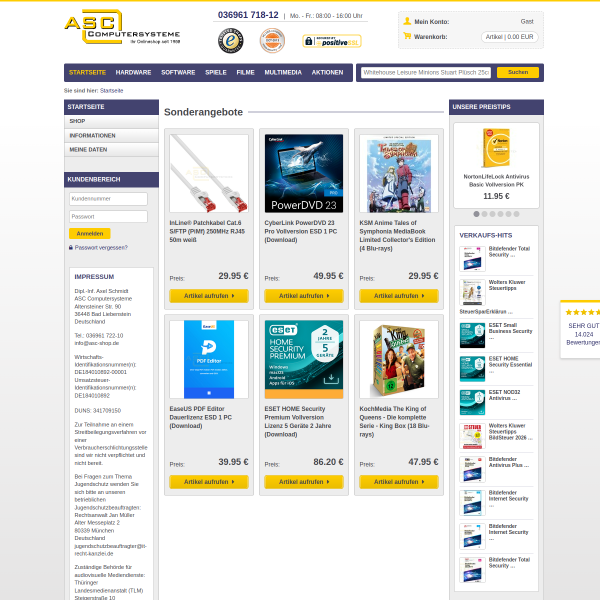Expand the Meine Daten sidebar section
600x600 pixels.
(x=111, y=150)
